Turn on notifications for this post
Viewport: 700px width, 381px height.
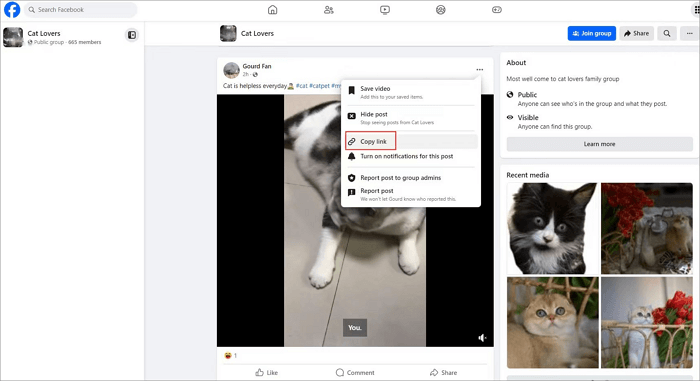click(411, 156)
